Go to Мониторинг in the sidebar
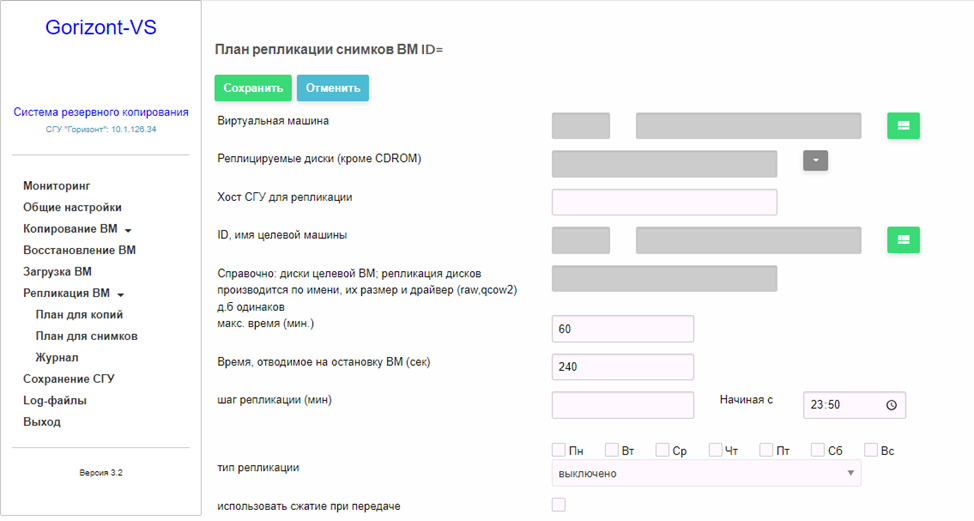 pos(57,186)
